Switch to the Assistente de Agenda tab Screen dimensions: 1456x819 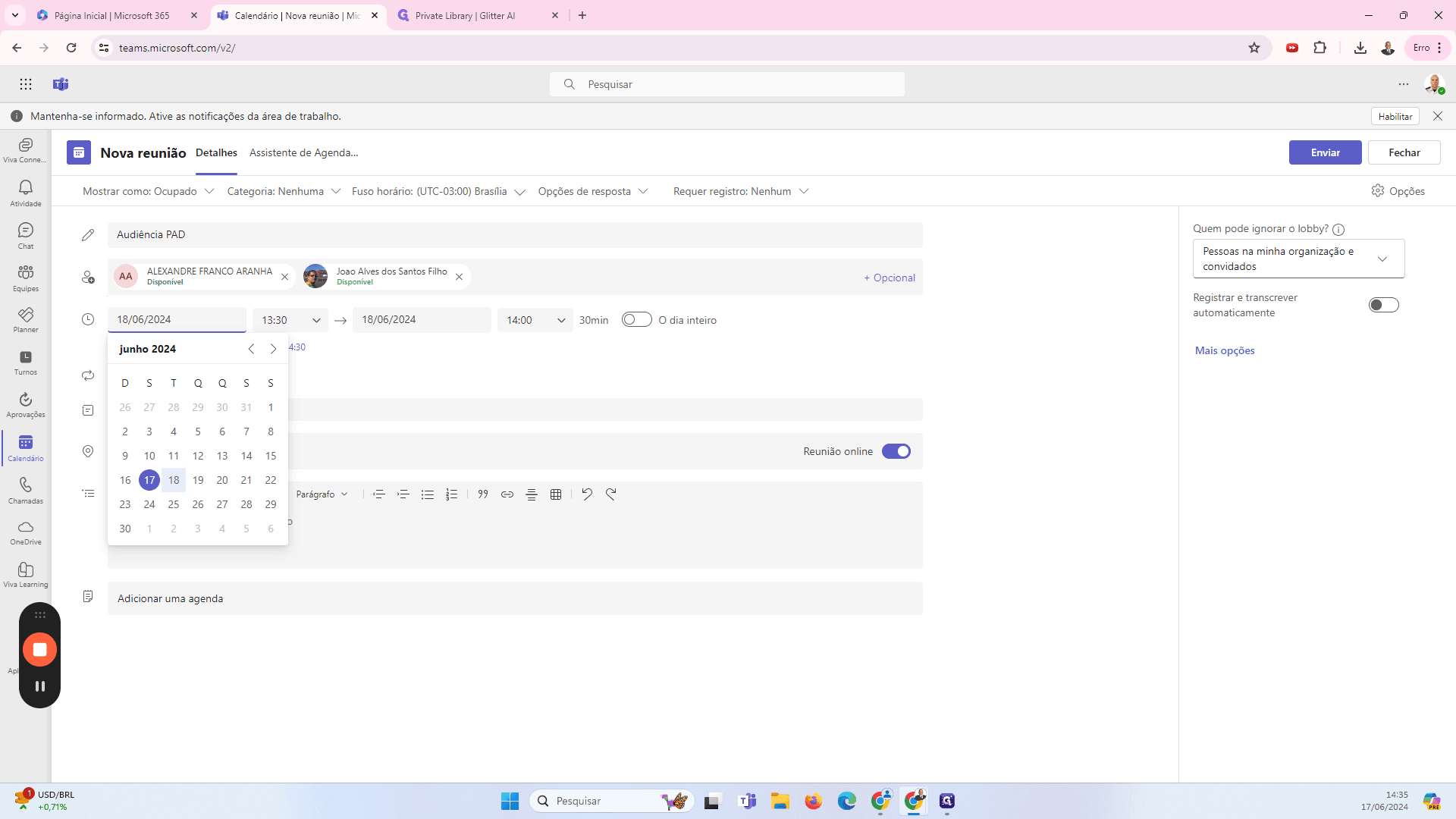(x=304, y=153)
